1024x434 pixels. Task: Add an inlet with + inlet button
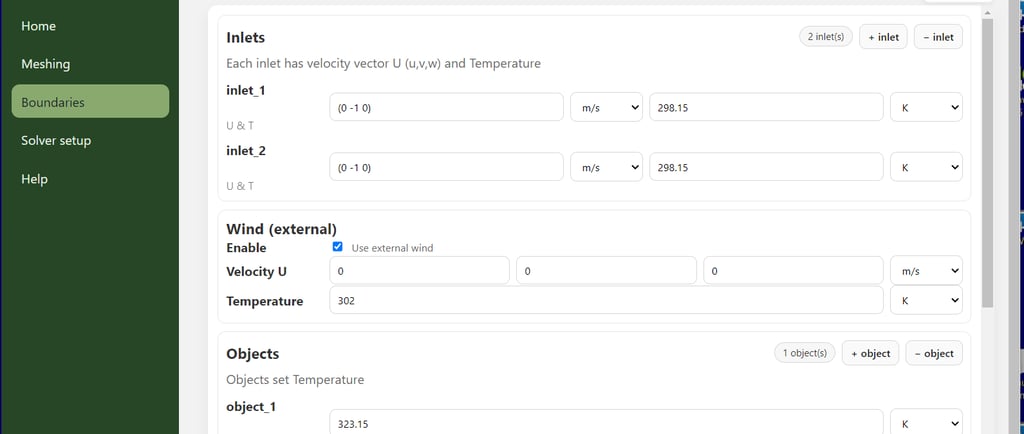[883, 37]
